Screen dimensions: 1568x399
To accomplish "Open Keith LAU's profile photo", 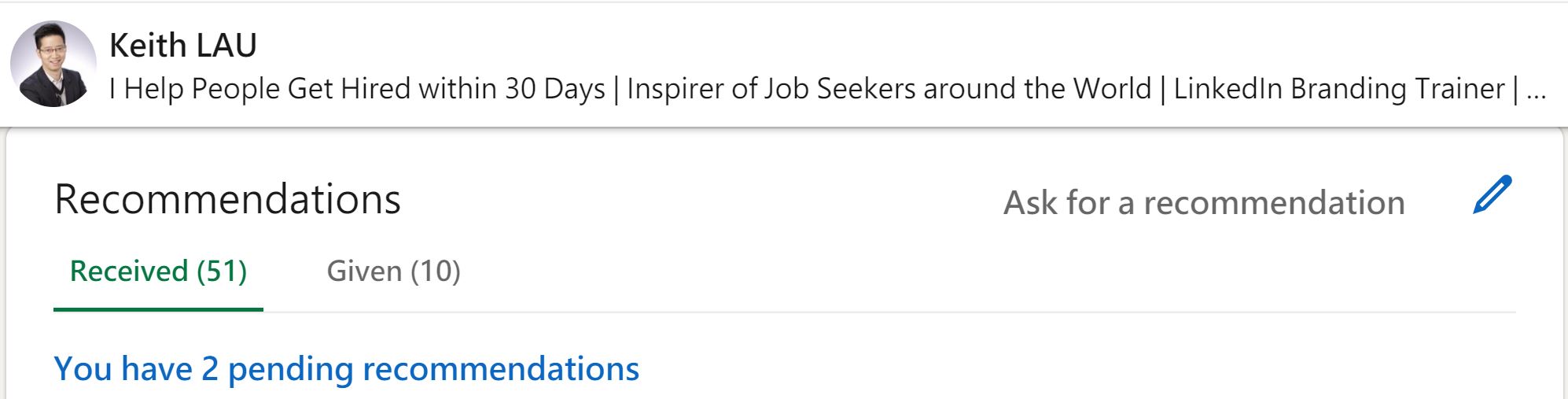I will coord(53,65).
